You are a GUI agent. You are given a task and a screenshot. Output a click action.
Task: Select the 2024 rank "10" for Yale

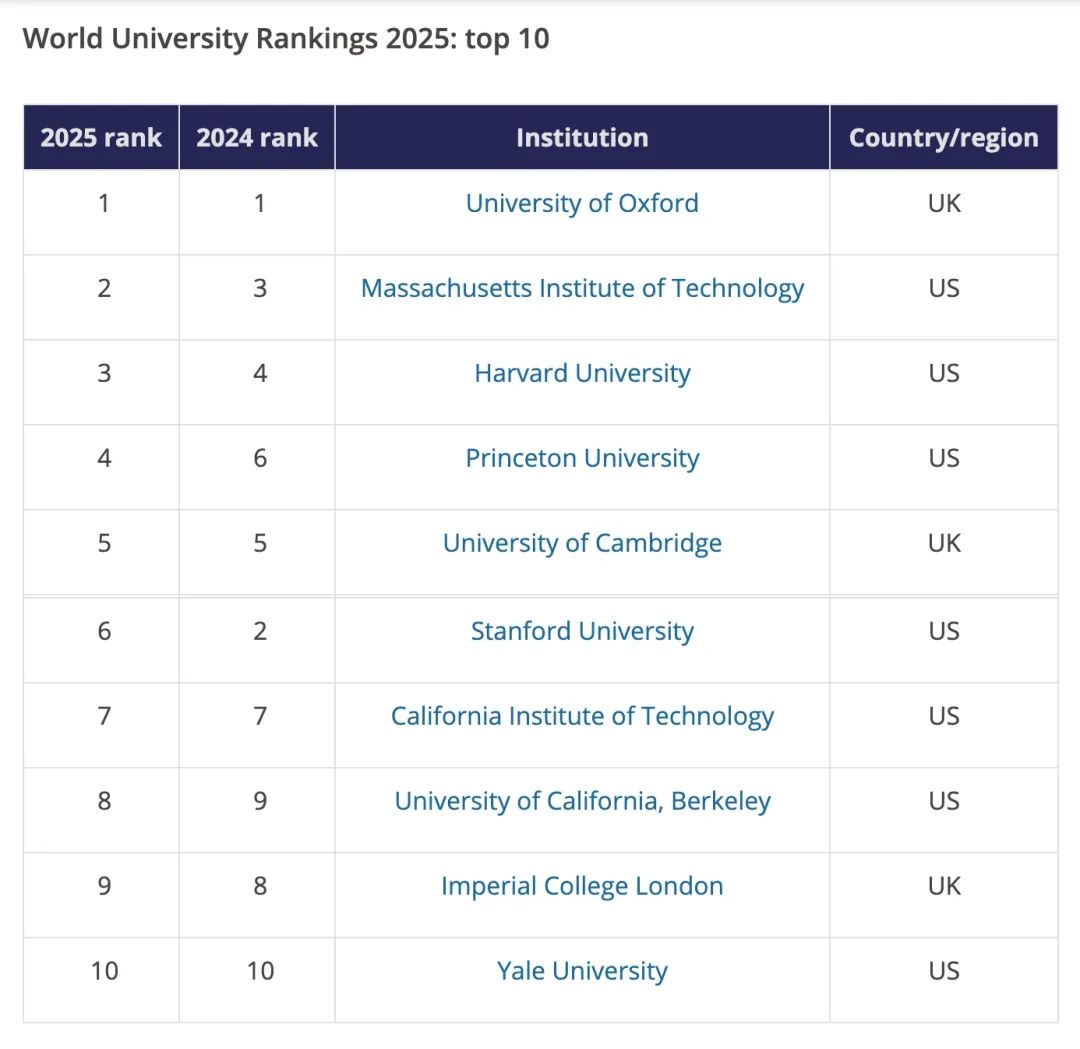[260, 970]
